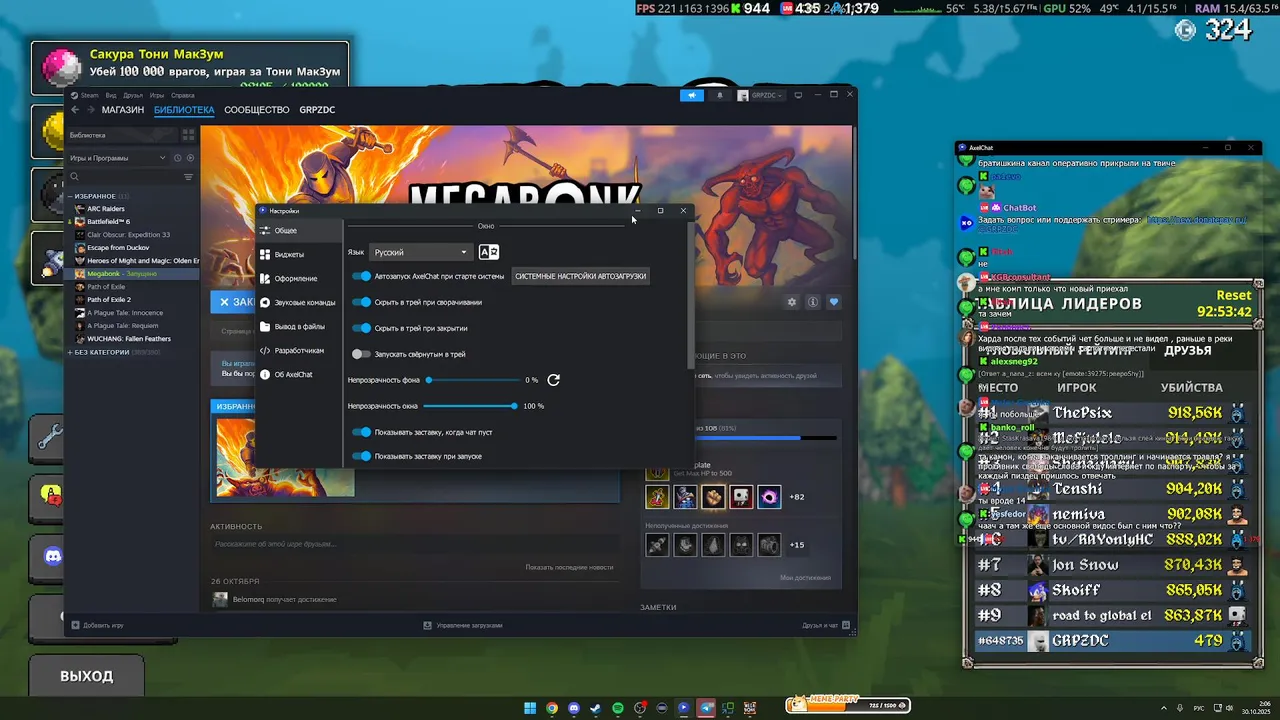Toggle hide to tray when minimizing

[362, 302]
